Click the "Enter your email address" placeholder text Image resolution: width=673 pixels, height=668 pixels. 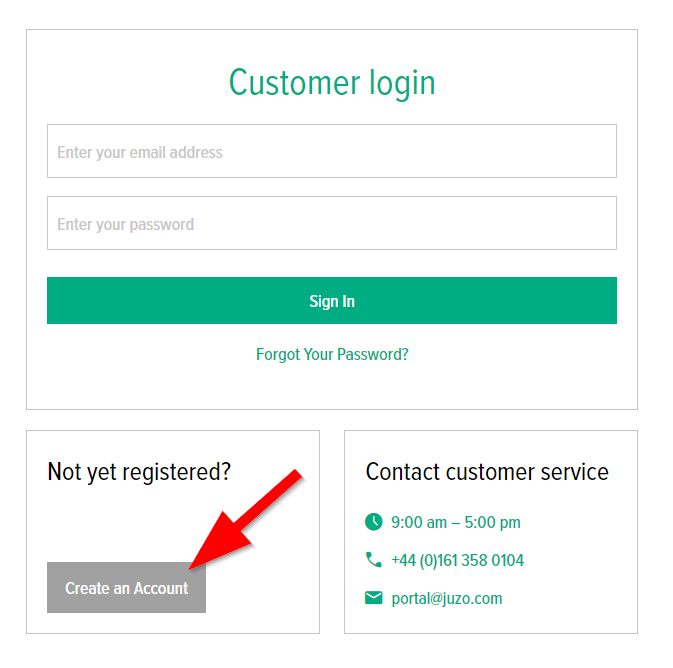(x=140, y=152)
